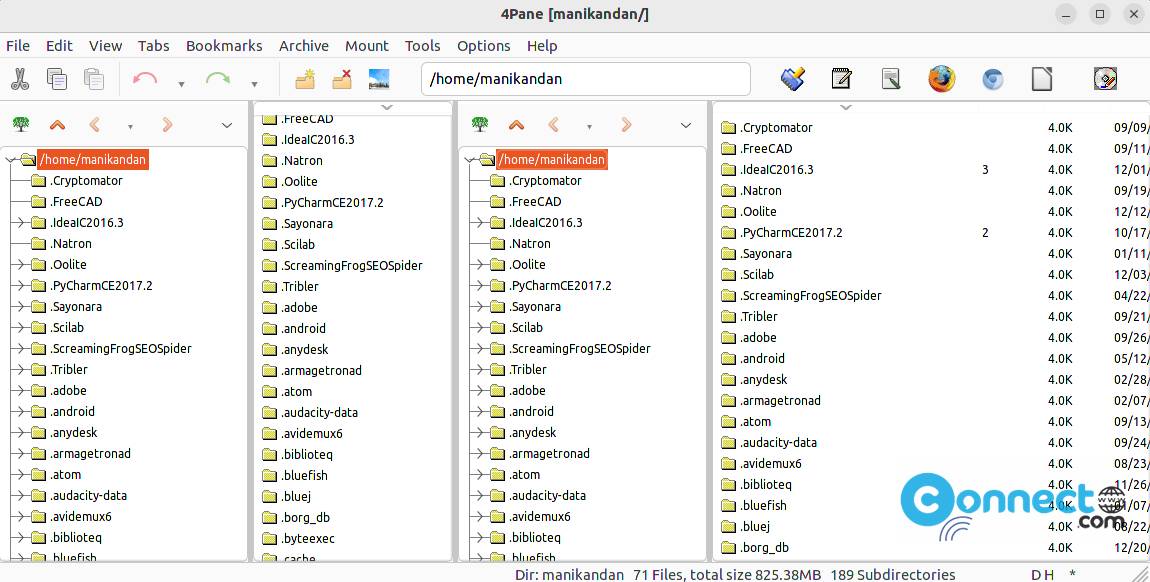Open the Undo history dropdown arrow
Viewport: 1150px width, 582px height.
(x=181, y=84)
